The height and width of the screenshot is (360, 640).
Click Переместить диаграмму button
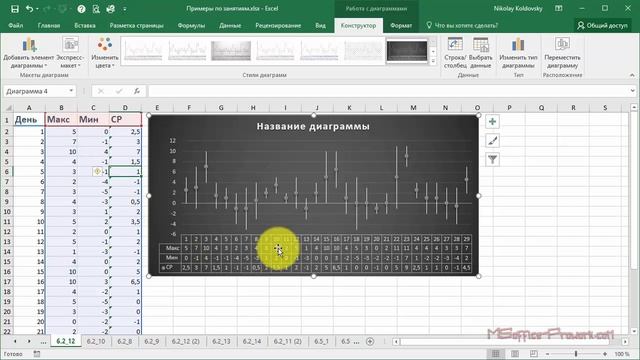coord(562,53)
